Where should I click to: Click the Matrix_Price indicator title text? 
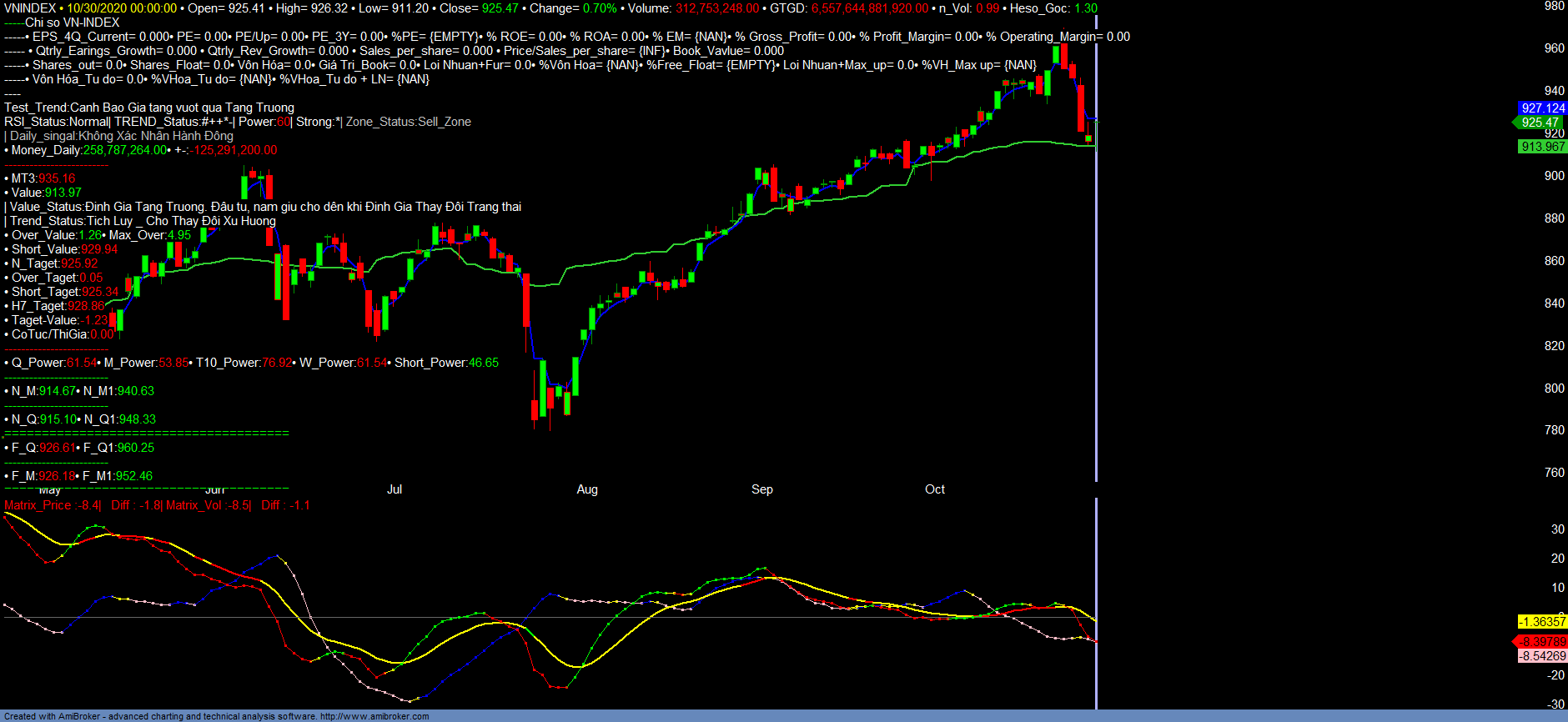pos(38,505)
